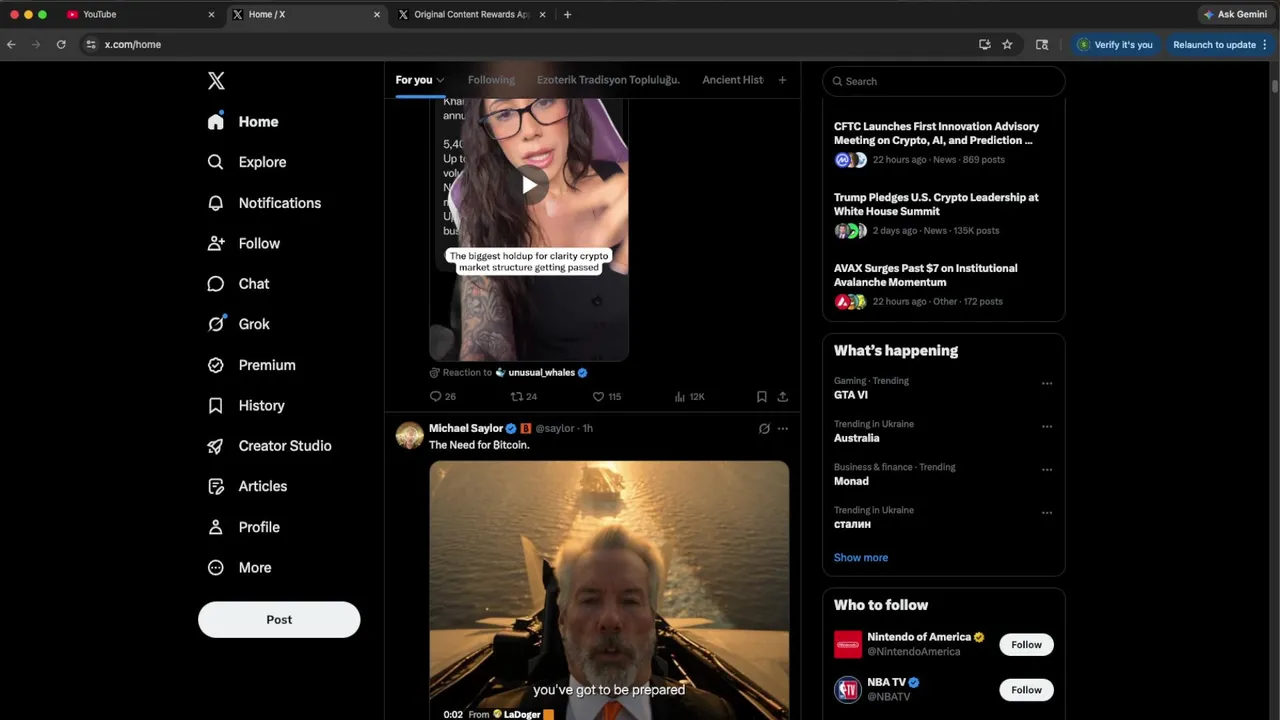The image size is (1280, 720).
Task: Share the unusual_whales reaction post
Action: coord(782,397)
